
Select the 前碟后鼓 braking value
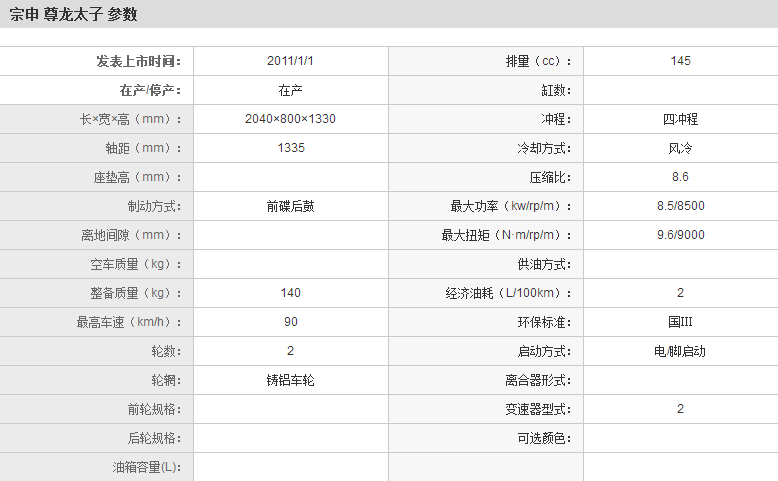pyautogui.click(x=290, y=206)
